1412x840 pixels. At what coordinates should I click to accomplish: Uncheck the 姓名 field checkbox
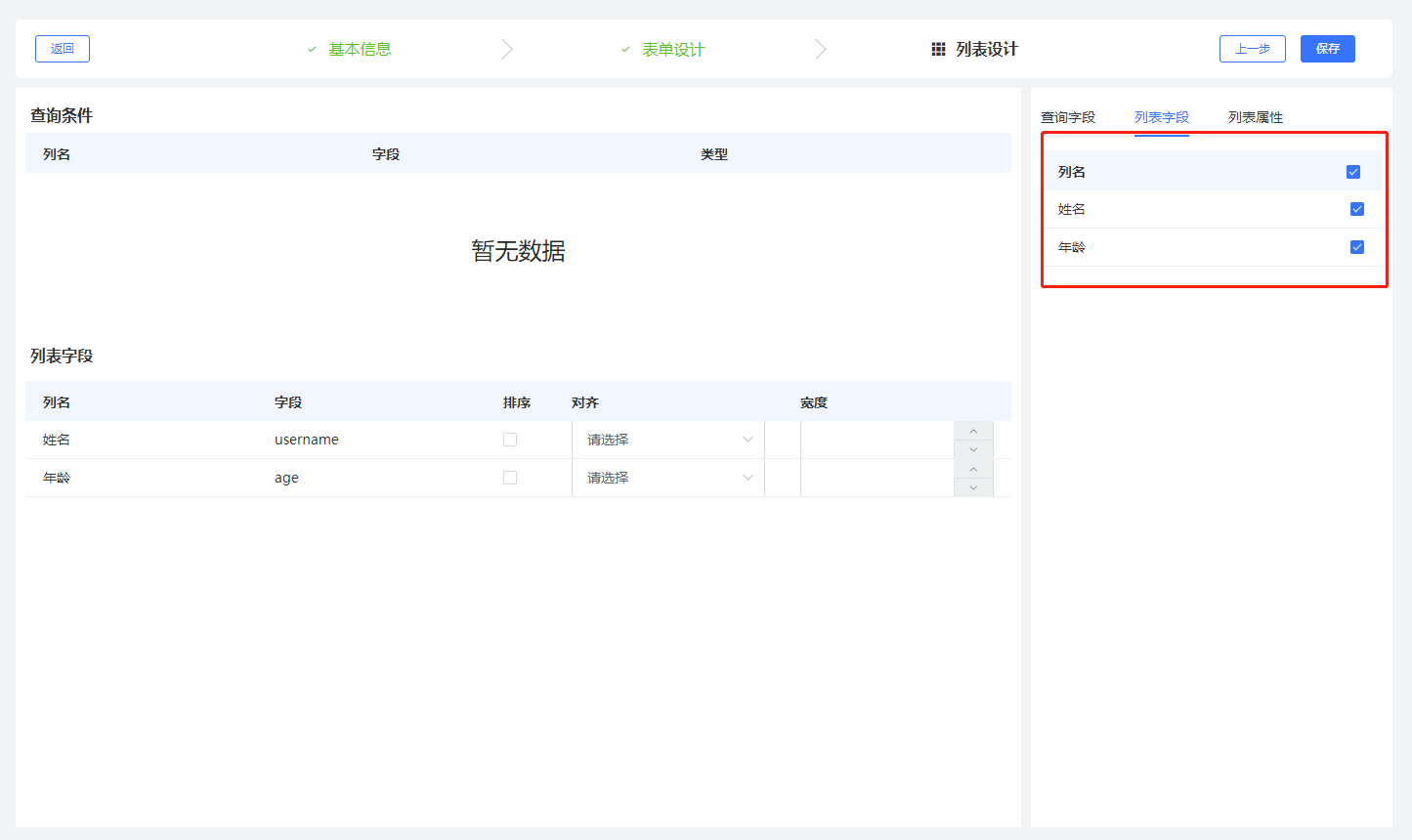pos(1357,209)
